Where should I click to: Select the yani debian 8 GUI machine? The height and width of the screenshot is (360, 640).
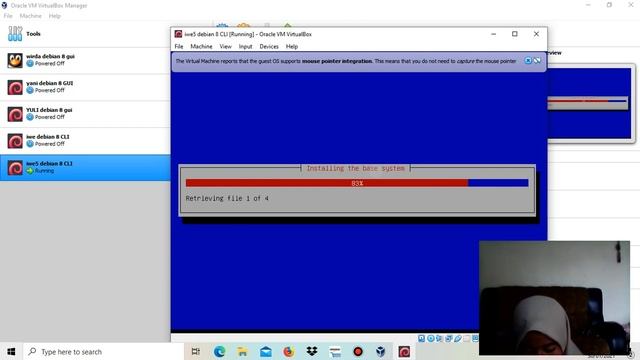click(85, 87)
